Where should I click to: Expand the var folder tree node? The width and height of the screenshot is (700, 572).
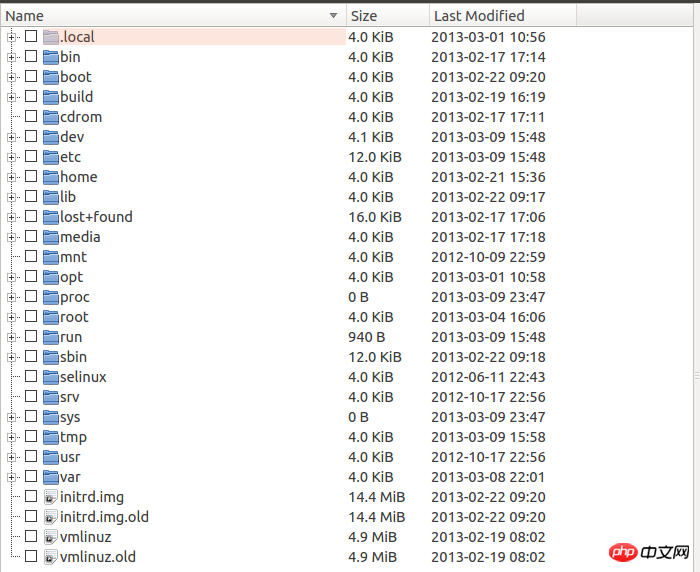[11, 478]
